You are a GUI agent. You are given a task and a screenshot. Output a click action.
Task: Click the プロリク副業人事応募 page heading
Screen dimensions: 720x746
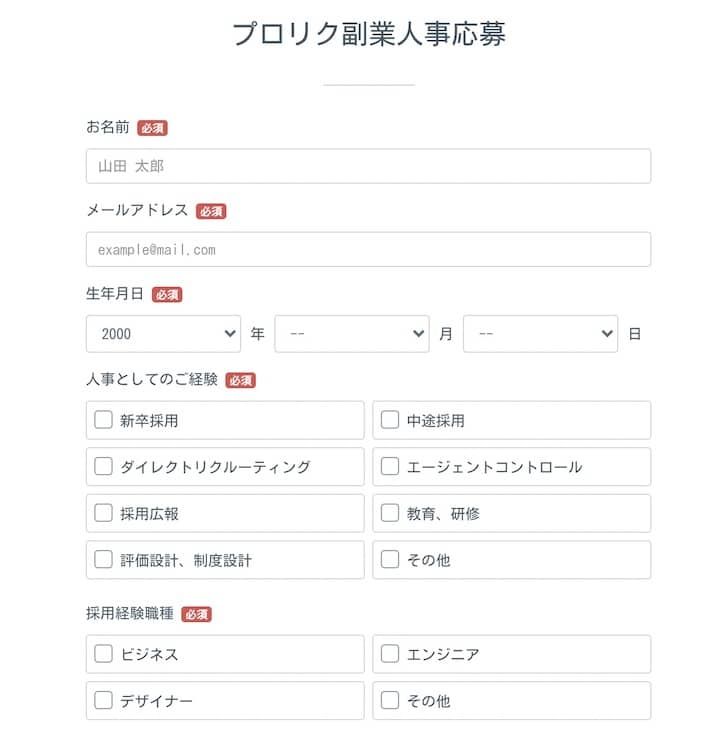(x=368, y=34)
